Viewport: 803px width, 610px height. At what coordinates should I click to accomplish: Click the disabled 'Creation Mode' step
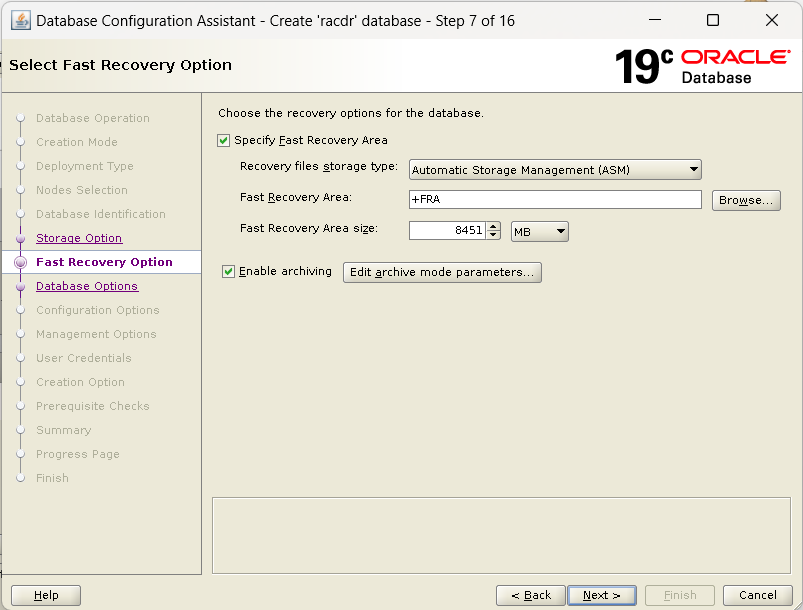tap(77, 142)
